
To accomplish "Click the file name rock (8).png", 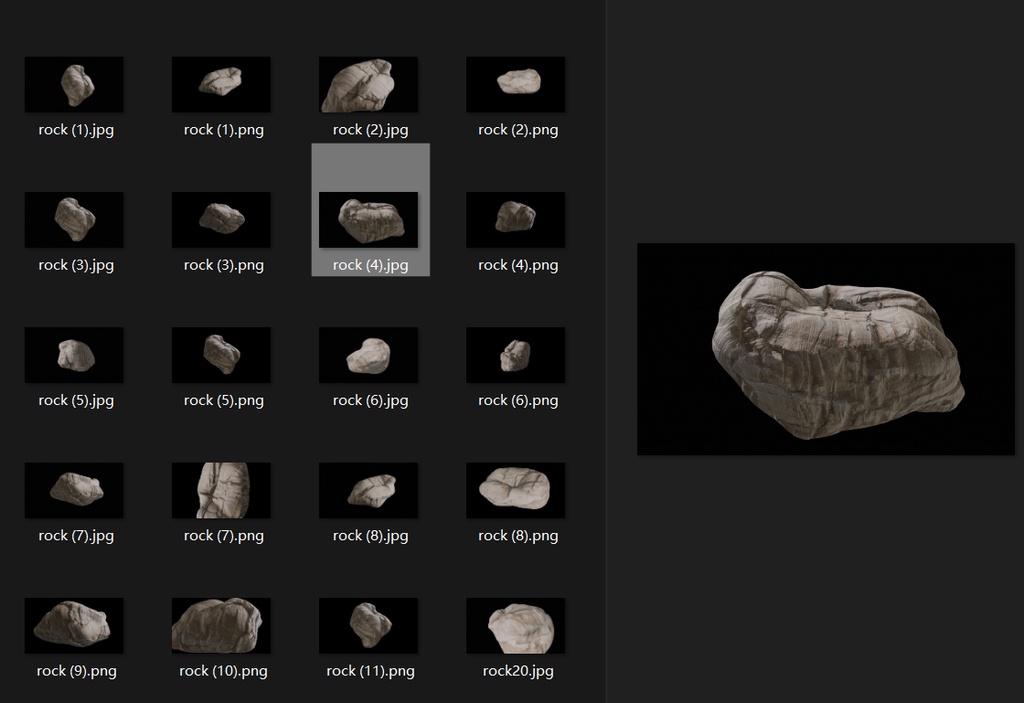I will pyautogui.click(x=518, y=536).
